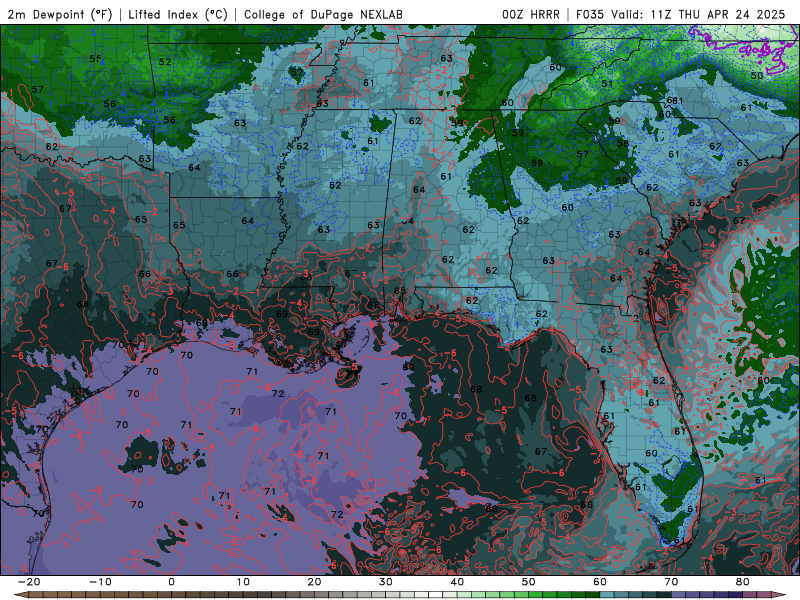Click the "51" dewpoint value on the map
Image resolution: width=800 pixels, height=600 pixels.
pyautogui.click(x=607, y=84)
